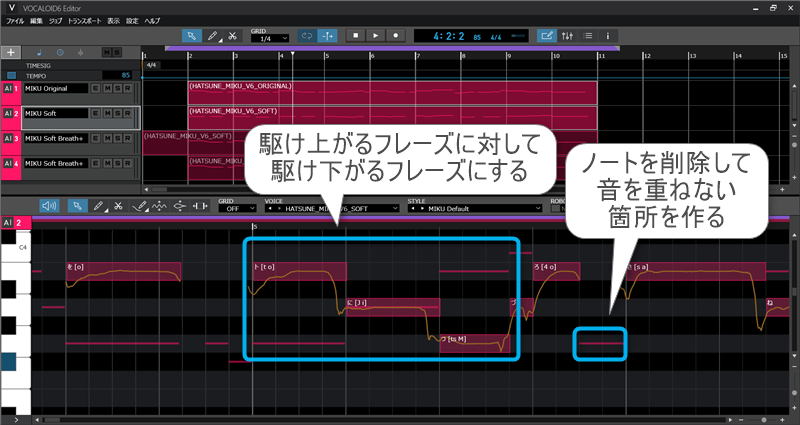
Task: Mute track 3 MIKU Soft Breath+
Action: [x=107, y=138]
